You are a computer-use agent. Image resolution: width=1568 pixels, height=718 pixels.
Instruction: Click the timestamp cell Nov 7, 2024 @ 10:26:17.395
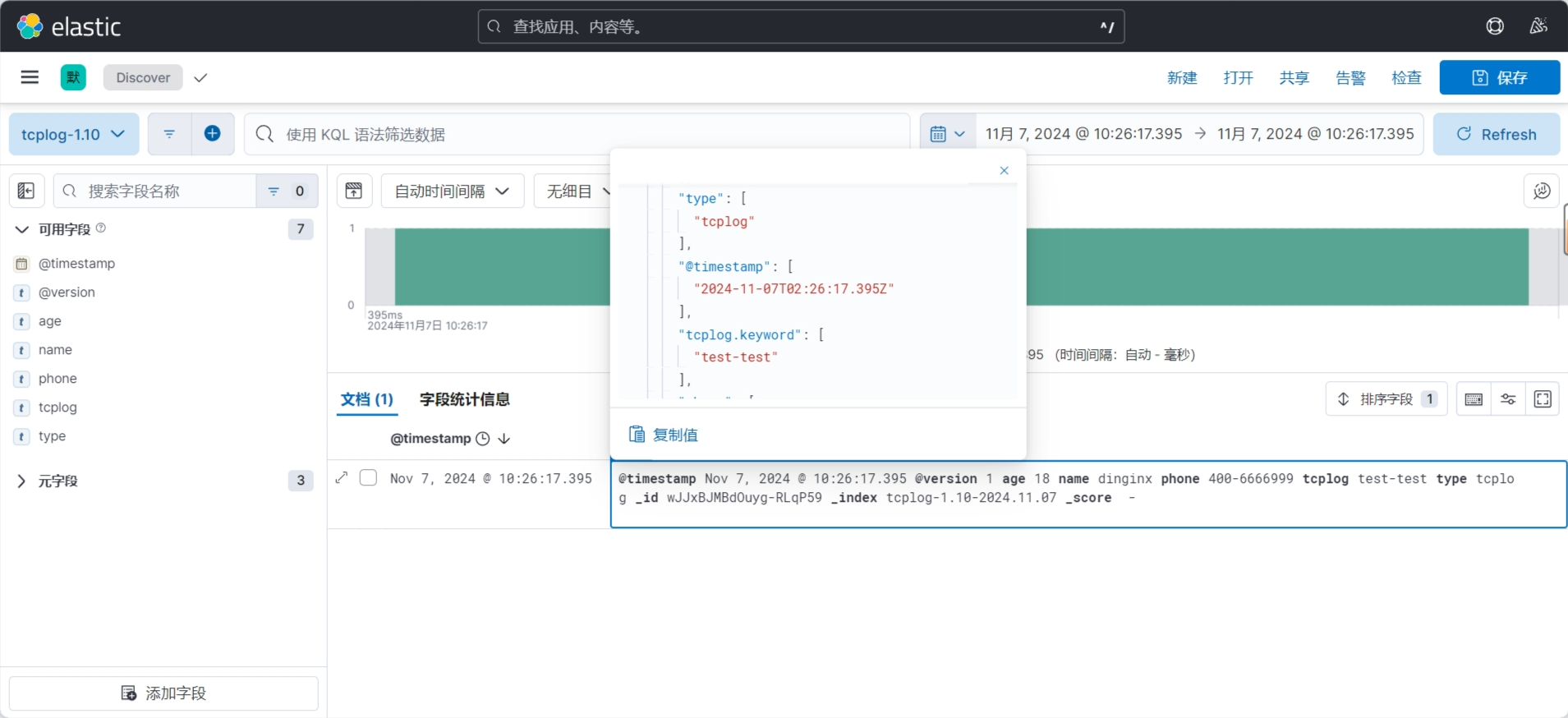point(491,479)
